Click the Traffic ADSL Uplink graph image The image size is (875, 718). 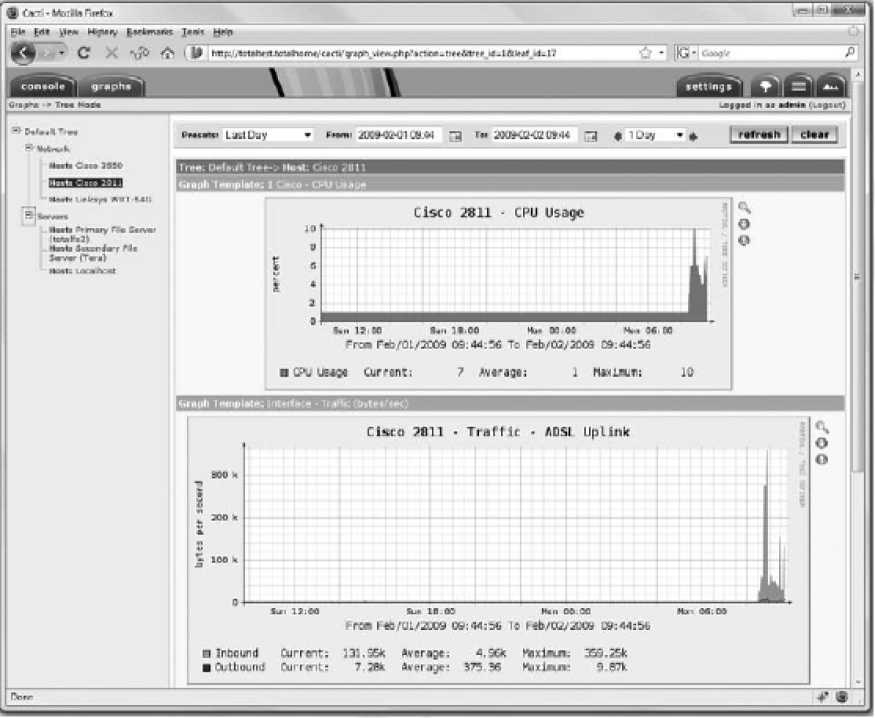(498, 550)
